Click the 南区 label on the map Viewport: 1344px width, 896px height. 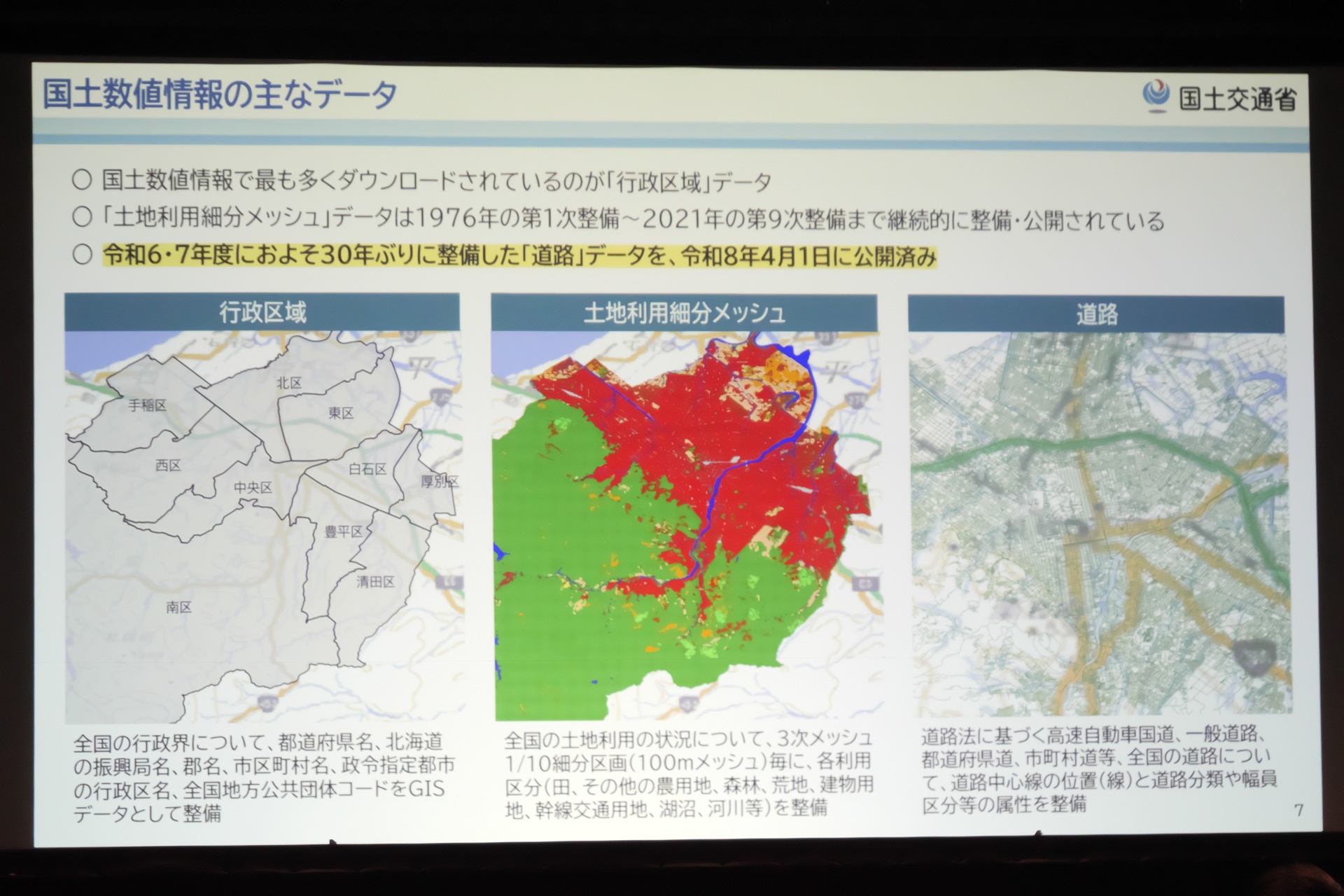(x=179, y=608)
